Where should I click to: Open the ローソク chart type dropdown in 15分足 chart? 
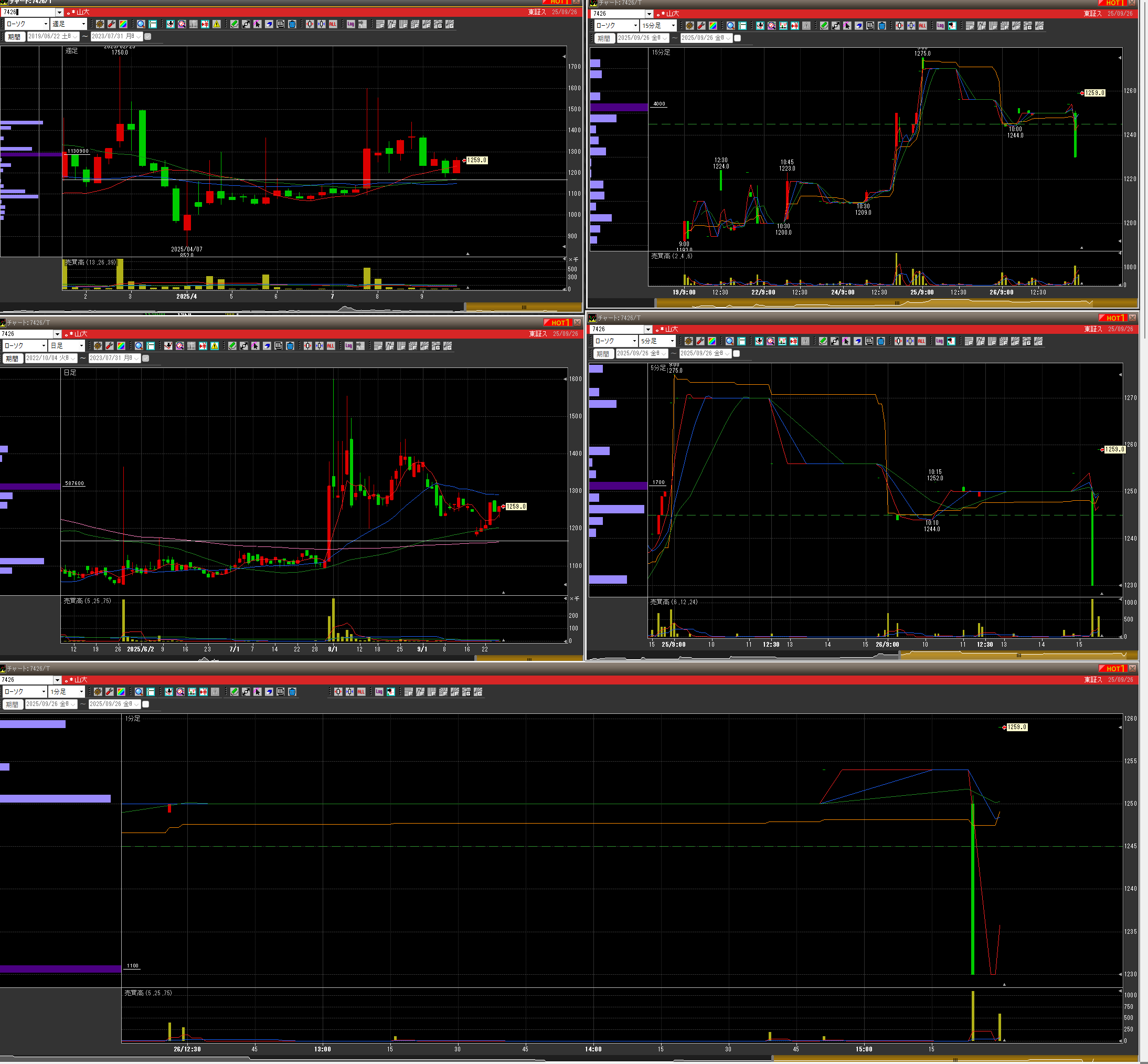[616, 26]
